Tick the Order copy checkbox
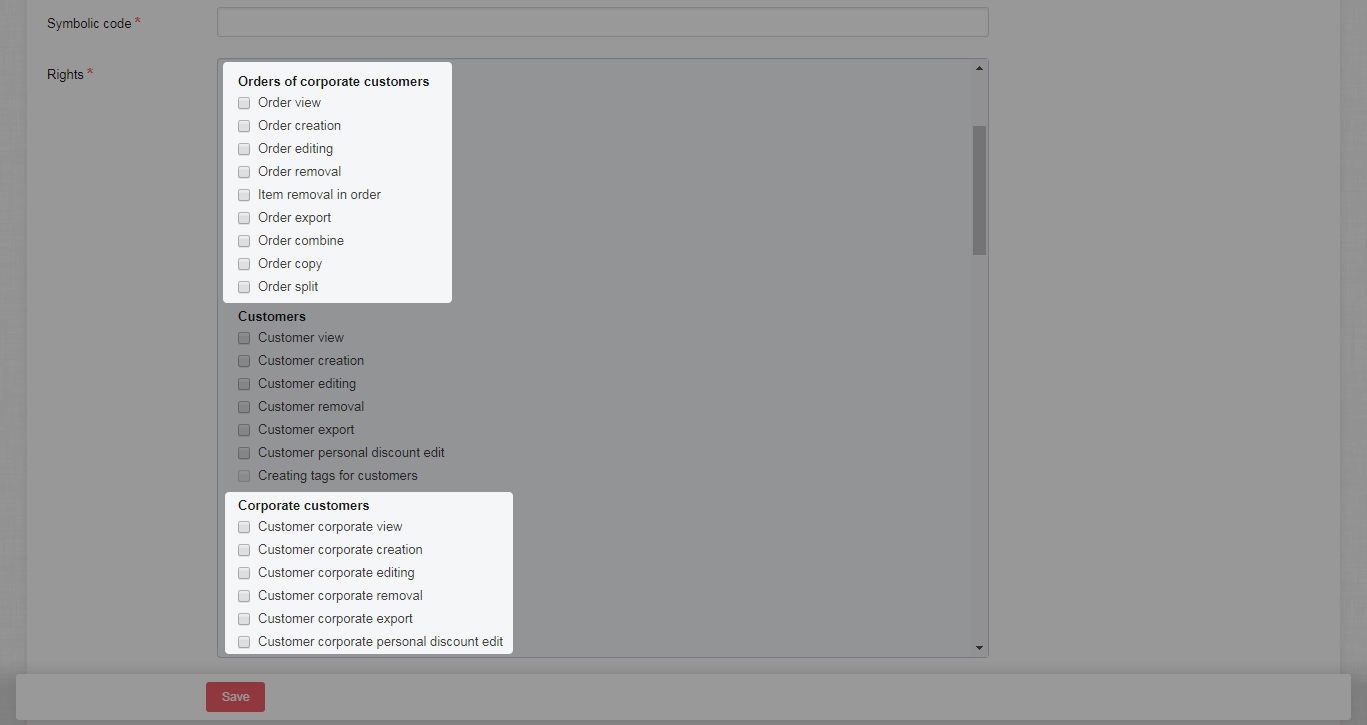This screenshot has height=725, width=1367. click(x=244, y=264)
